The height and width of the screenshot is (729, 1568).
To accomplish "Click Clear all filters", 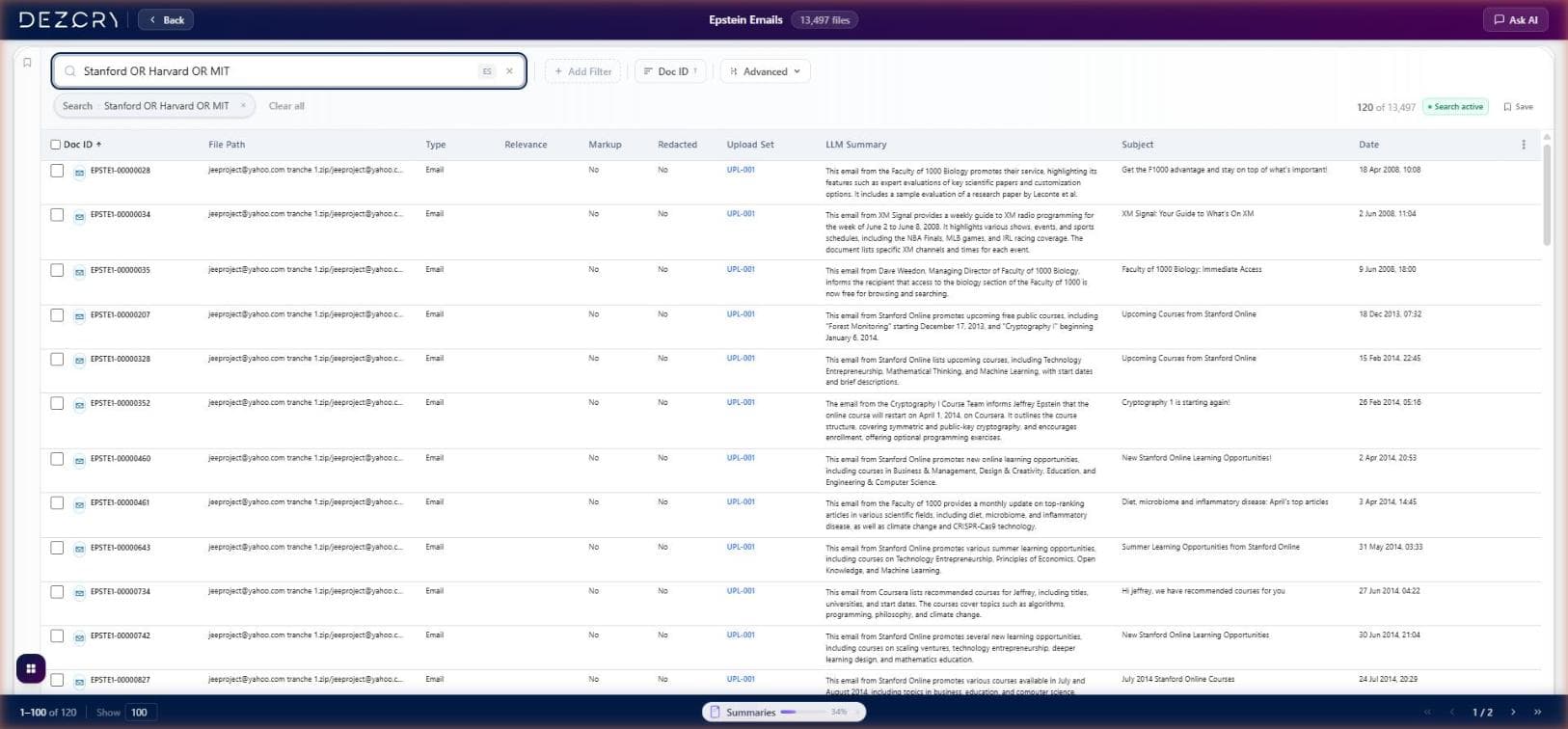I will click(x=286, y=106).
